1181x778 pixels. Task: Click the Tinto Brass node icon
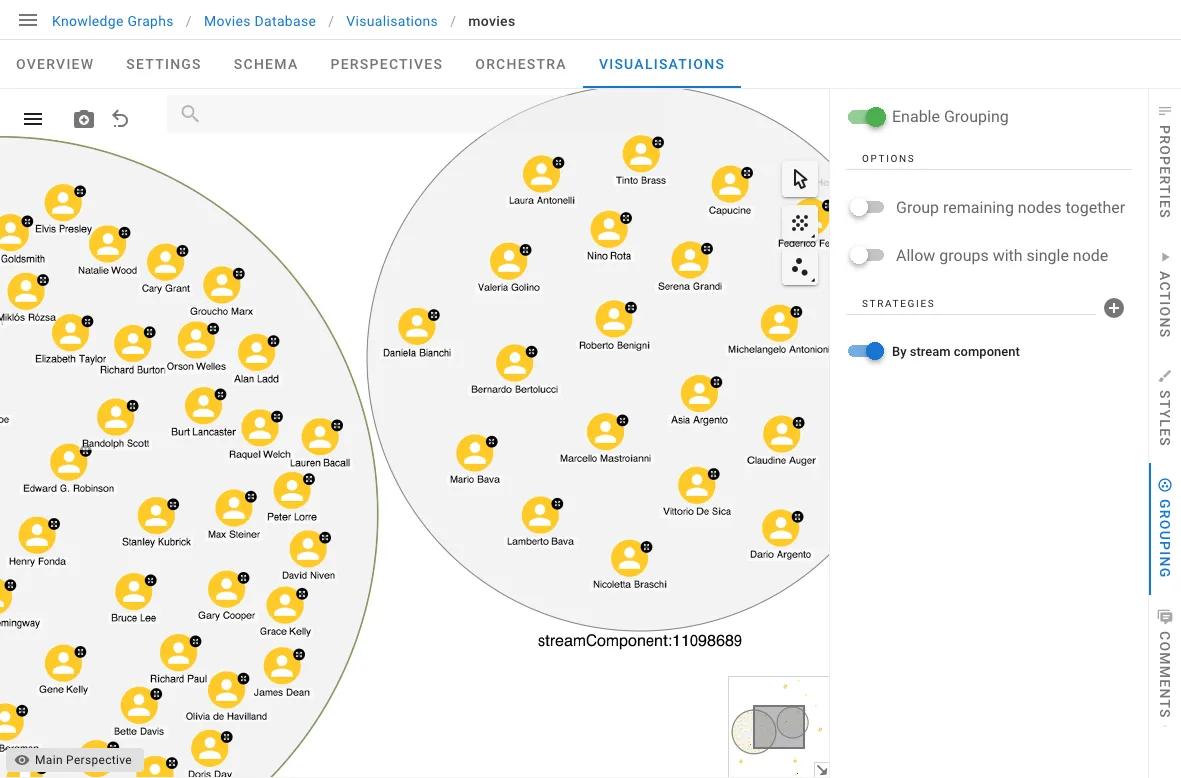(x=641, y=154)
